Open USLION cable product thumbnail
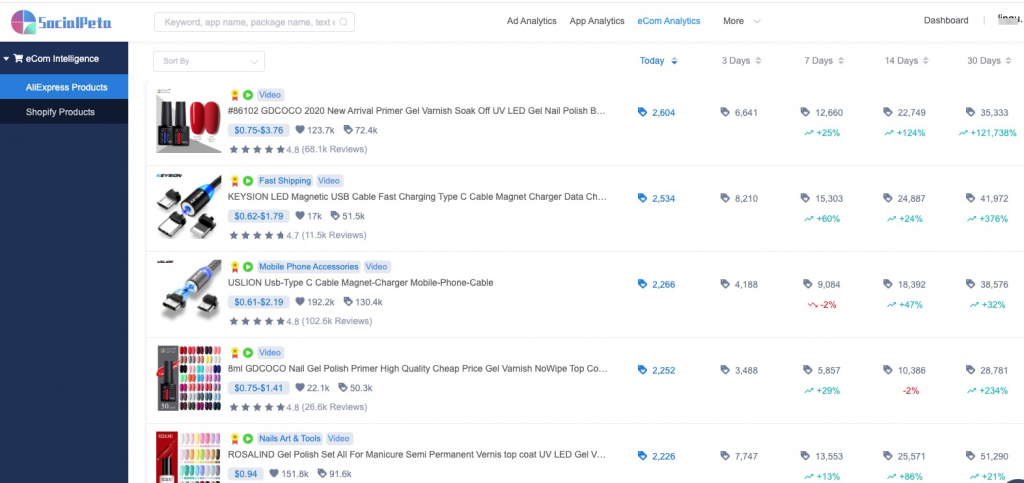 point(188,292)
